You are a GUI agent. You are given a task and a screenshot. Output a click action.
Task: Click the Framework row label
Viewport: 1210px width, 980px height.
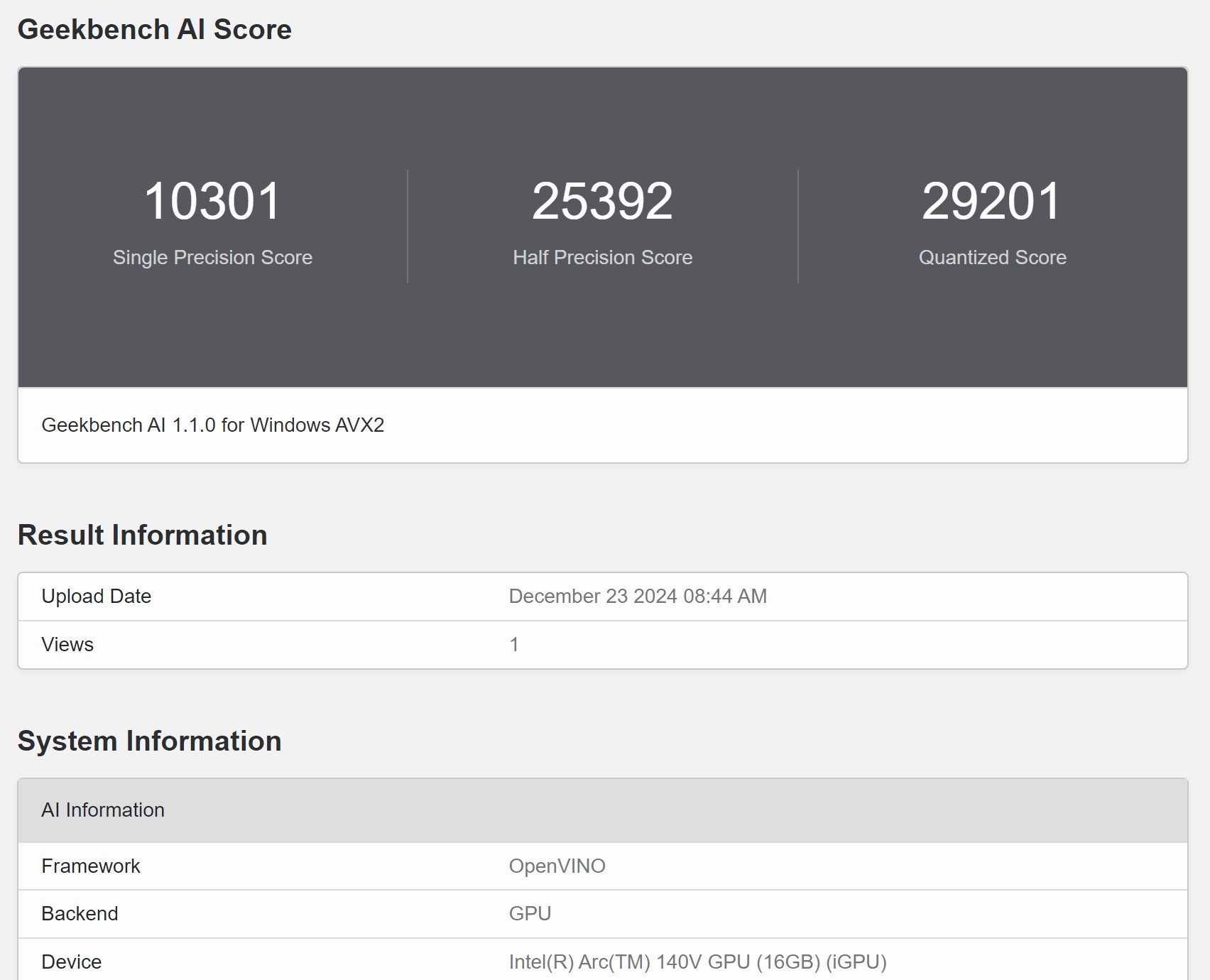click(89, 866)
